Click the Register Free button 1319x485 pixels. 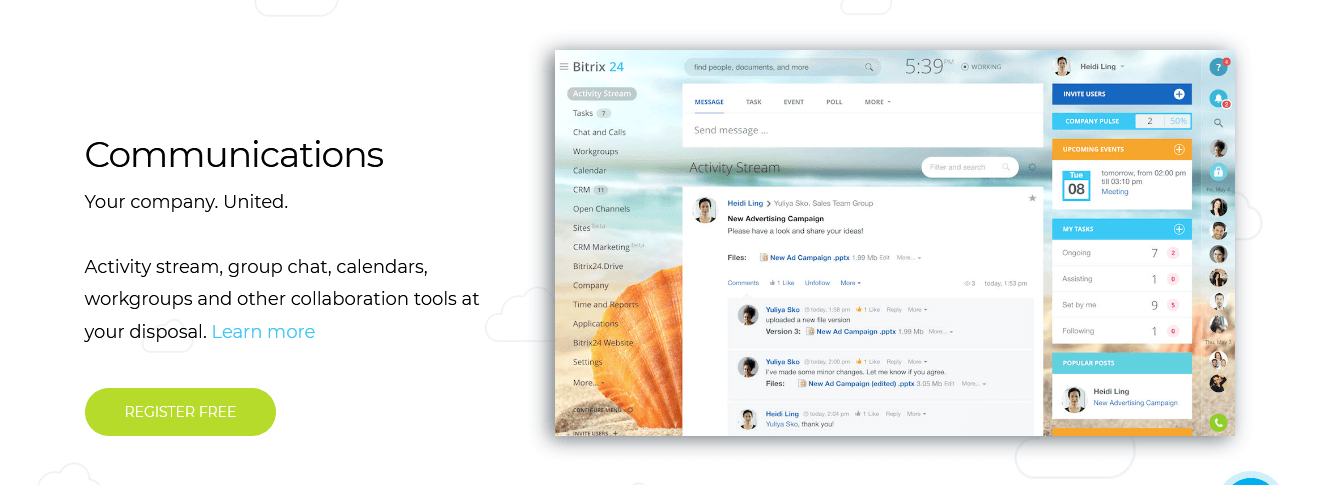coord(180,412)
